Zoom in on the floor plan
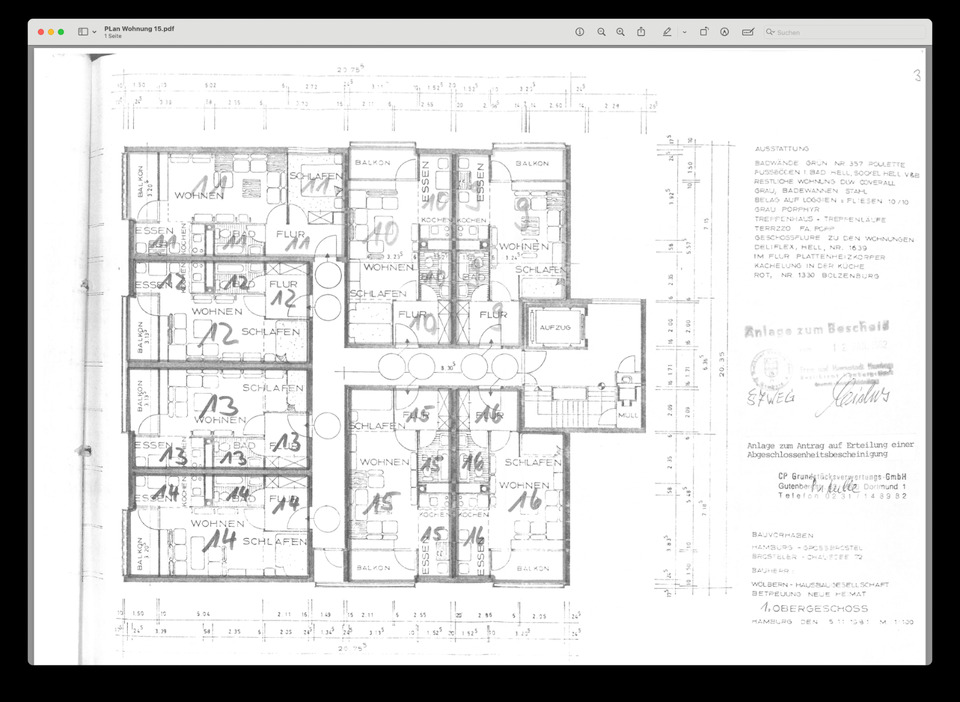The height and width of the screenshot is (702, 960). pyautogui.click(x=621, y=32)
